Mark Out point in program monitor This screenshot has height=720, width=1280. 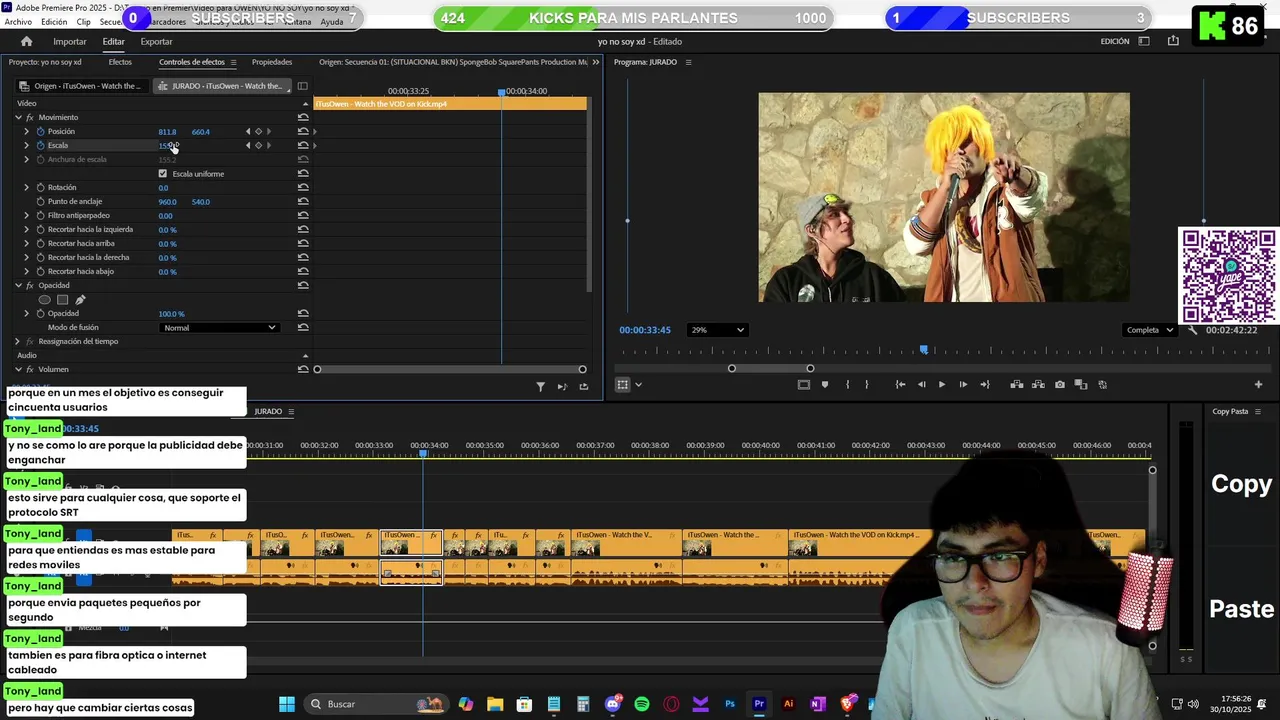point(866,384)
